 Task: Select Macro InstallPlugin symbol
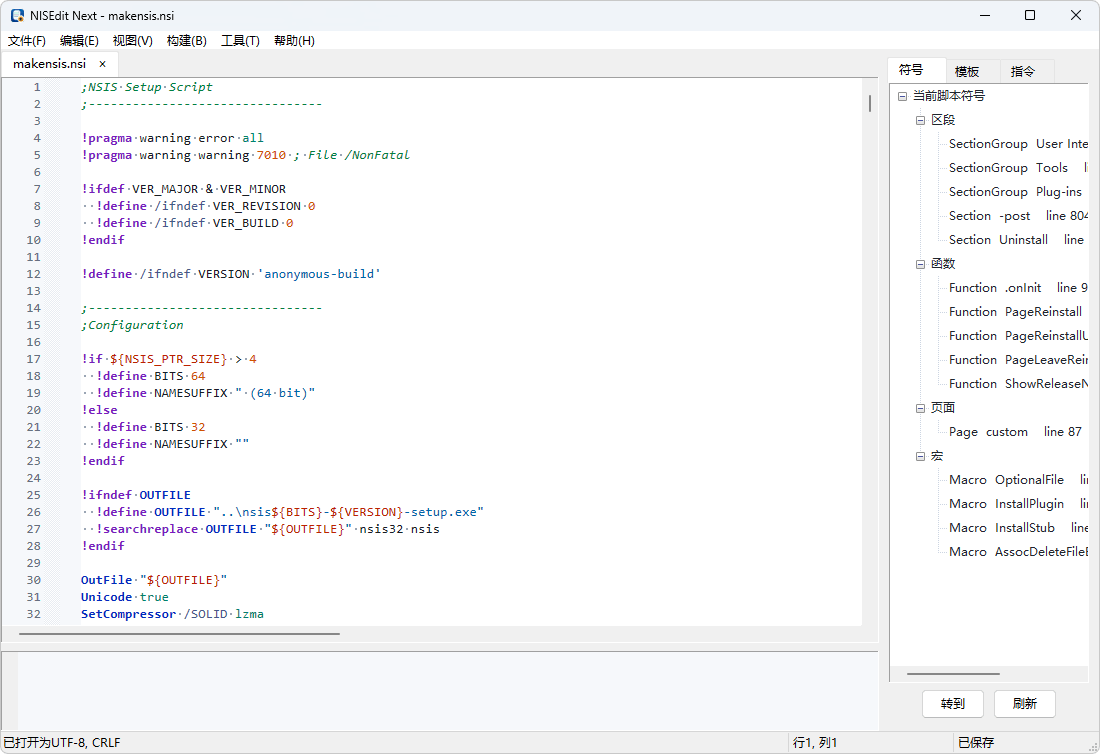(1018, 504)
